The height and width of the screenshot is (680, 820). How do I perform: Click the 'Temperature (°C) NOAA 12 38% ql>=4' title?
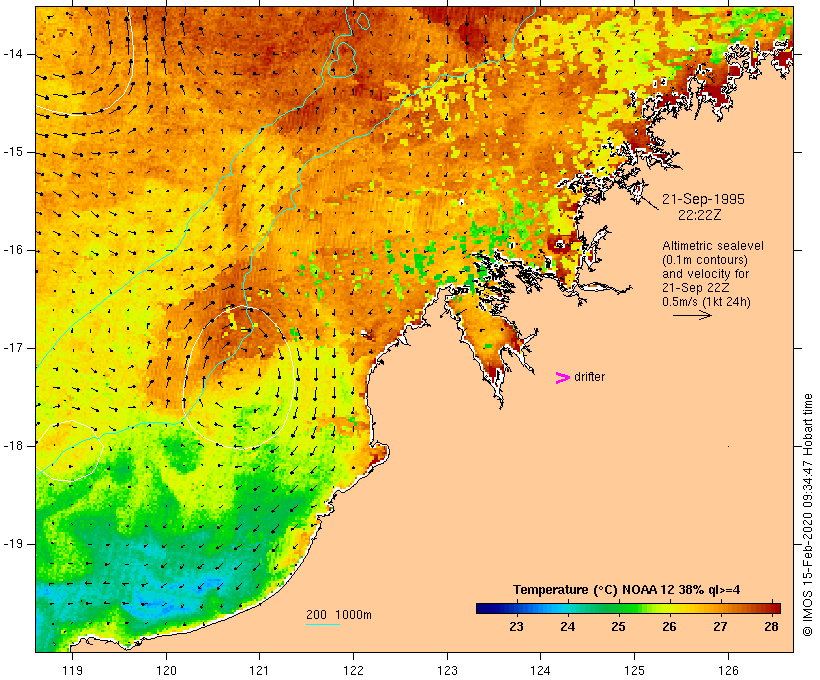coord(627,590)
